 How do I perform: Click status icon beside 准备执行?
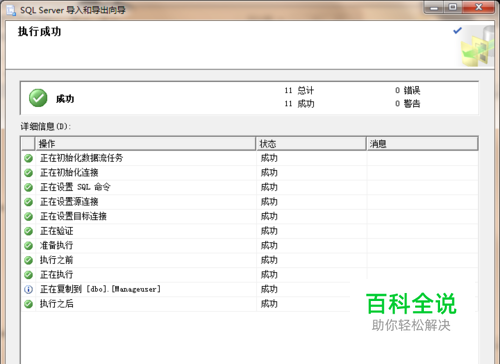29,246
